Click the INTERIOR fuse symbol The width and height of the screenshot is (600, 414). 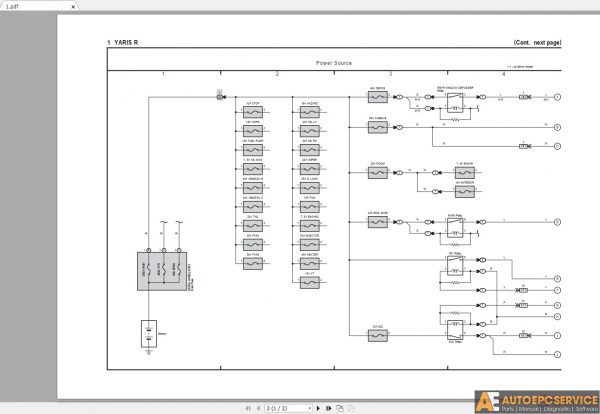[465, 192]
